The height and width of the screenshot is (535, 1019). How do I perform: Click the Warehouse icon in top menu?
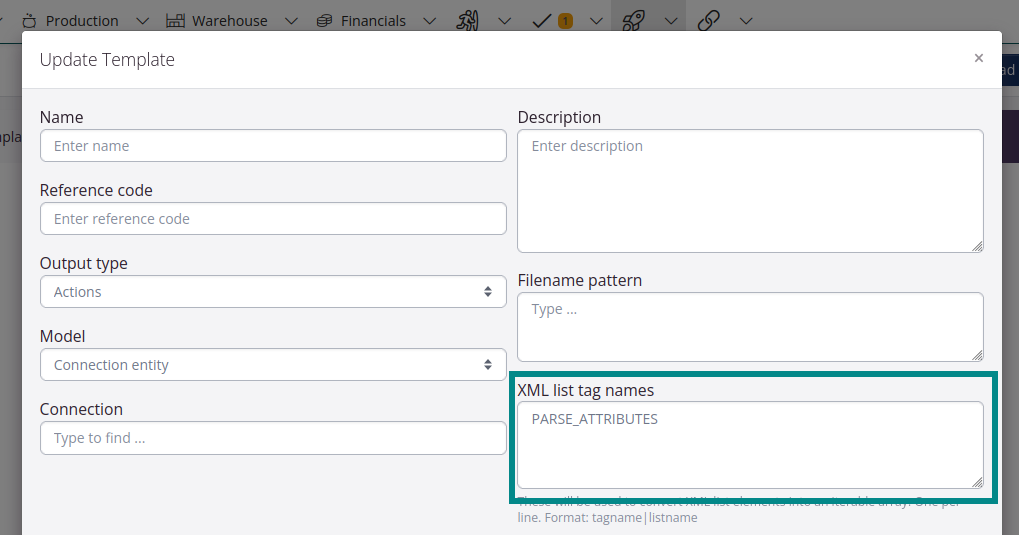coord(175,20)
